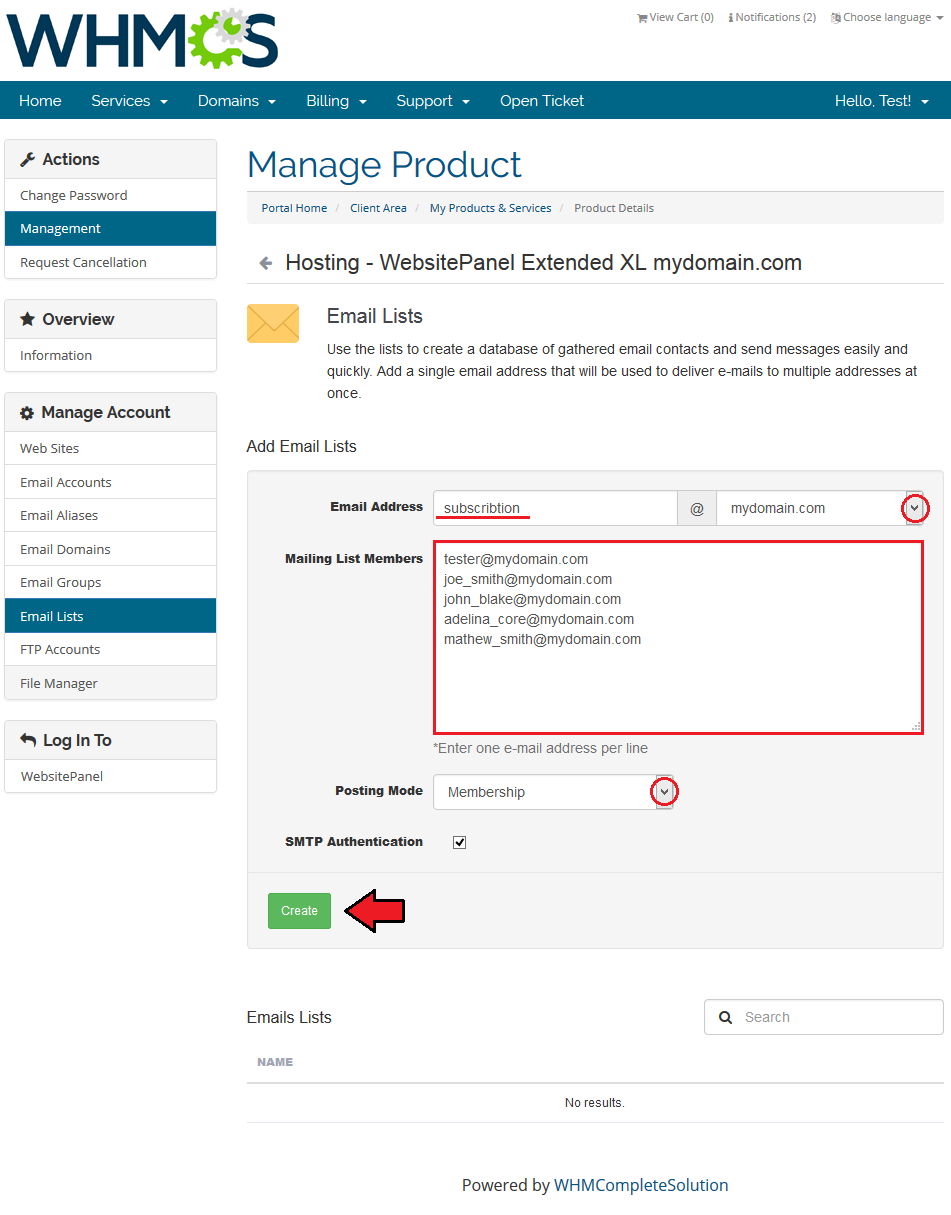Open the Open Ticket page
The image size is (951, 1215).
coord(542,101)
